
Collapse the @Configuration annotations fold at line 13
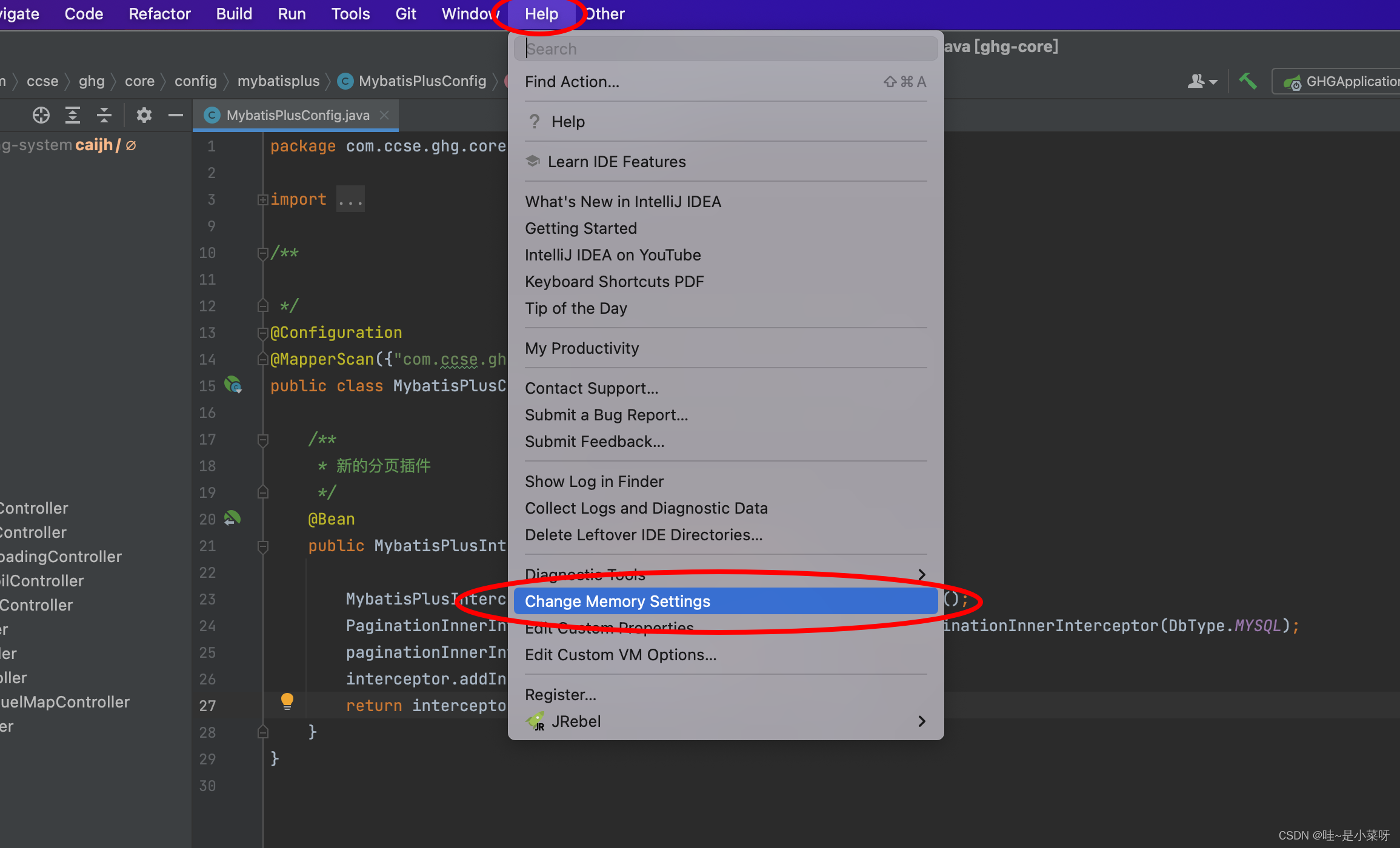click(x=262, y=333)
